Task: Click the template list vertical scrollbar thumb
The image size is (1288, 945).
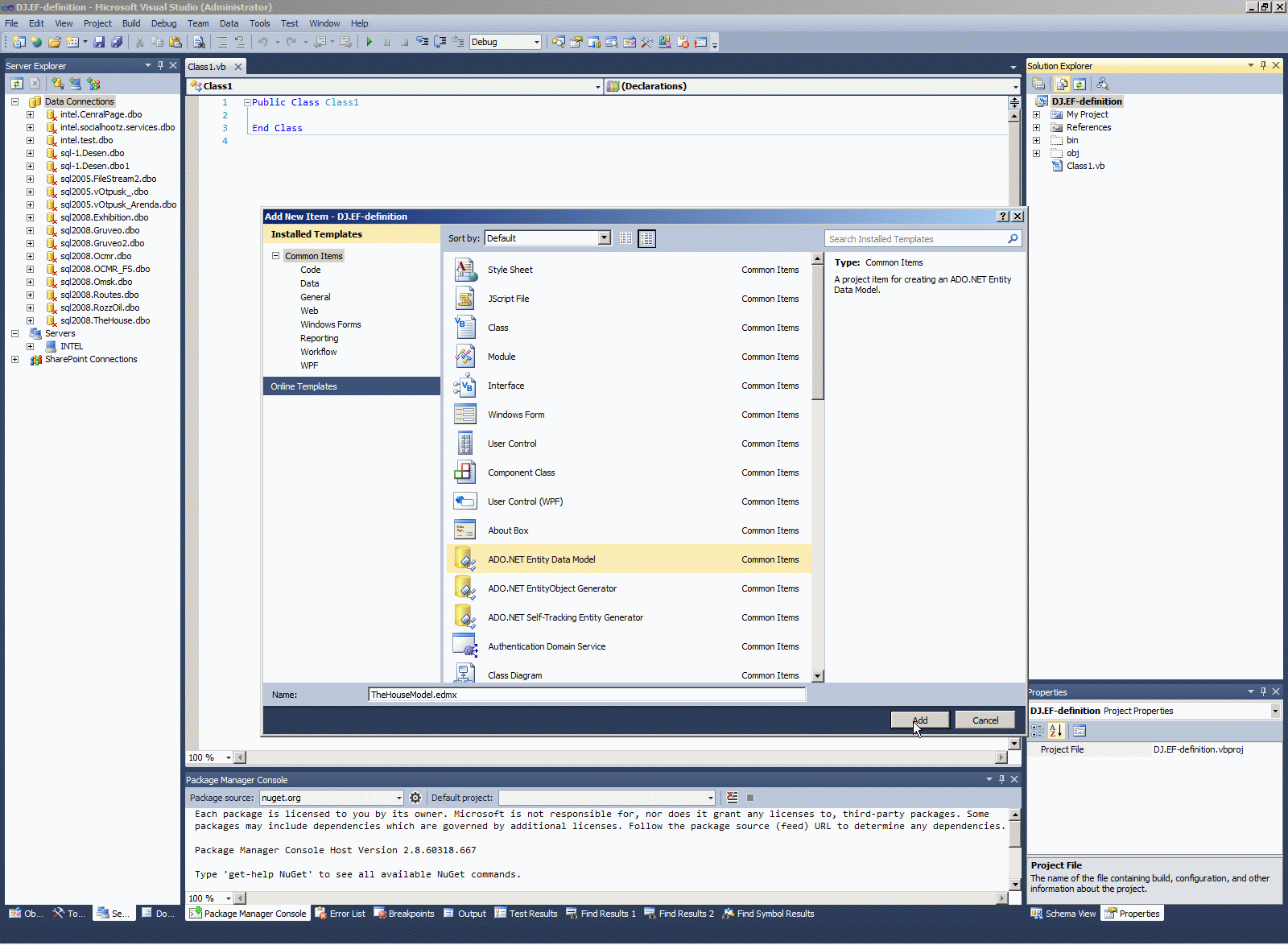Action: coord(818,332)
